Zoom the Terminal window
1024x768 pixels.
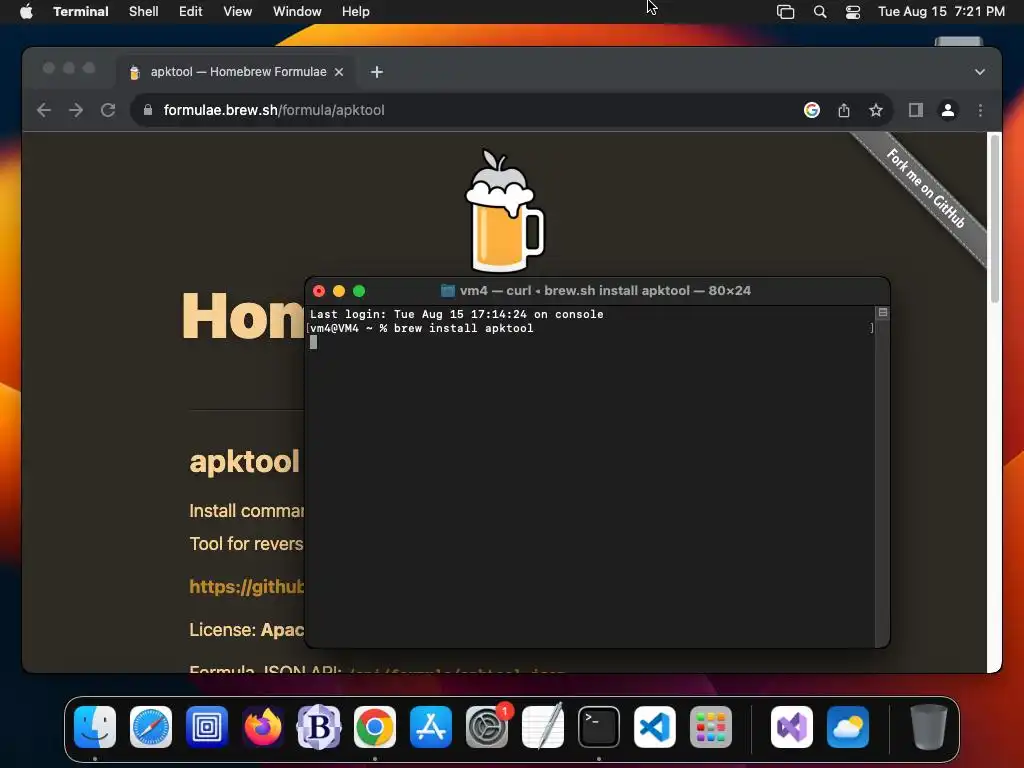click(x=359, y=291)
